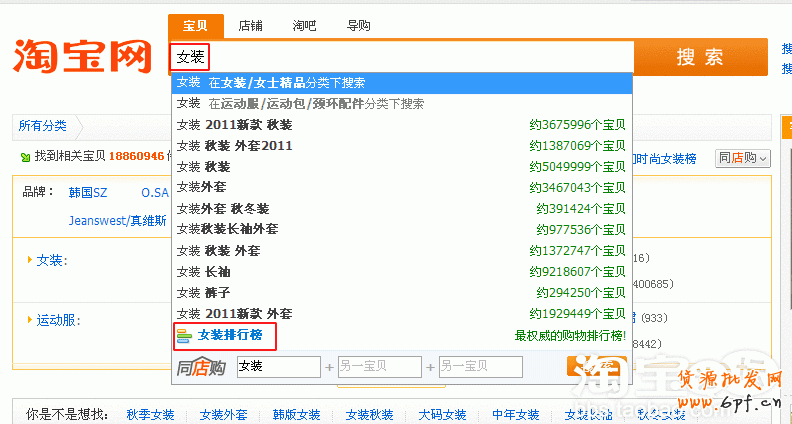The height and width of the screenshot is (424, 792).
Task: Click the green icon before 找到相关宝贝
Action: coord(25,157)
